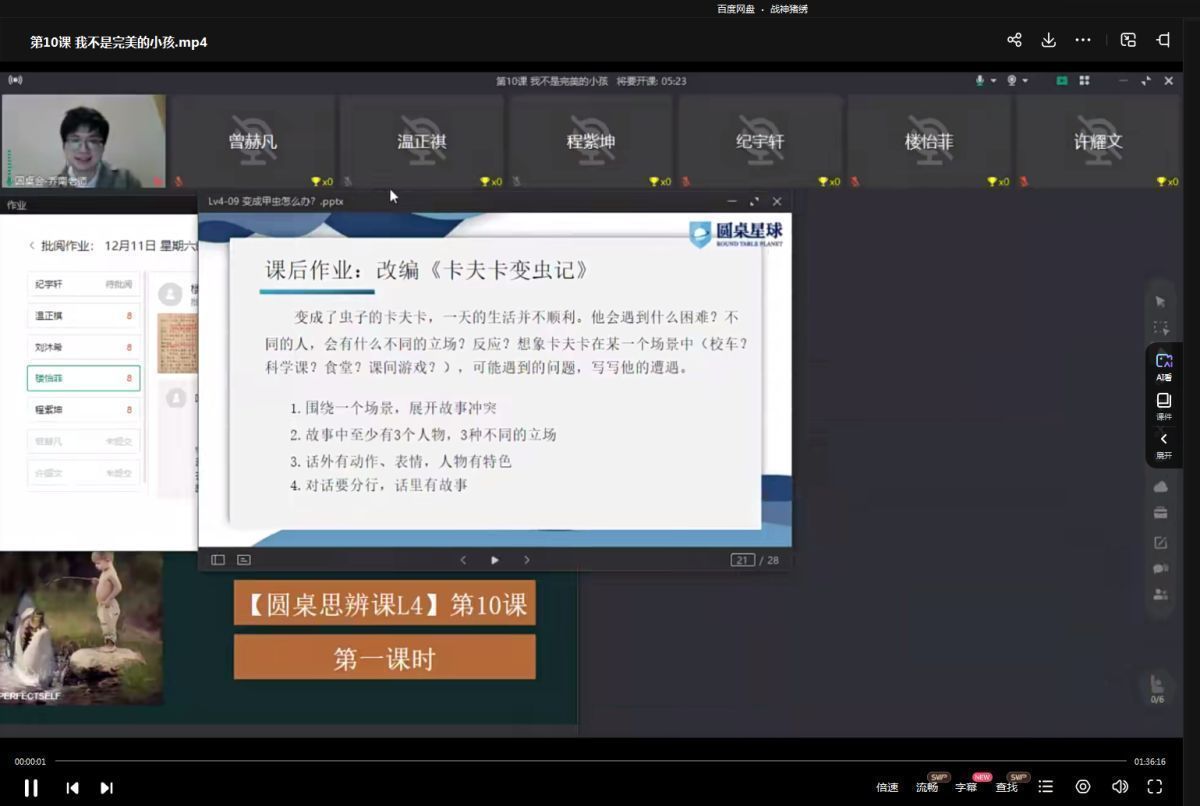Switch to picture-in-picture mini window mode
Viewport: 1200px width, 806px height.
(1128, 40)
